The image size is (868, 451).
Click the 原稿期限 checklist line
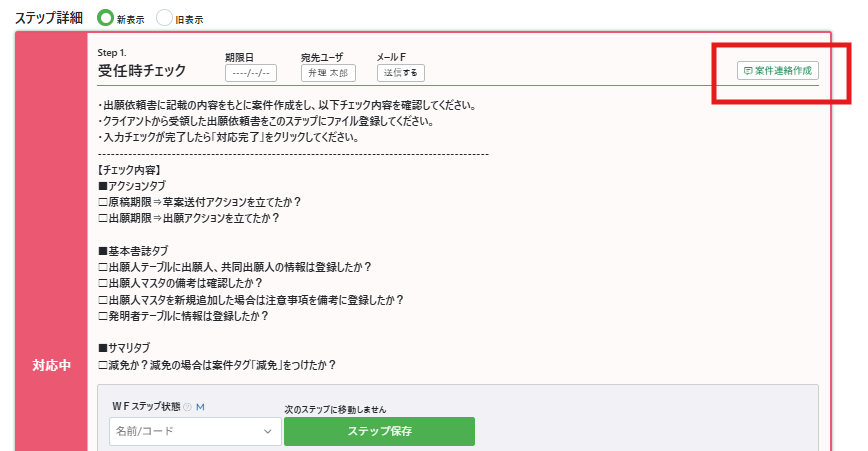[x=200, y=202]
